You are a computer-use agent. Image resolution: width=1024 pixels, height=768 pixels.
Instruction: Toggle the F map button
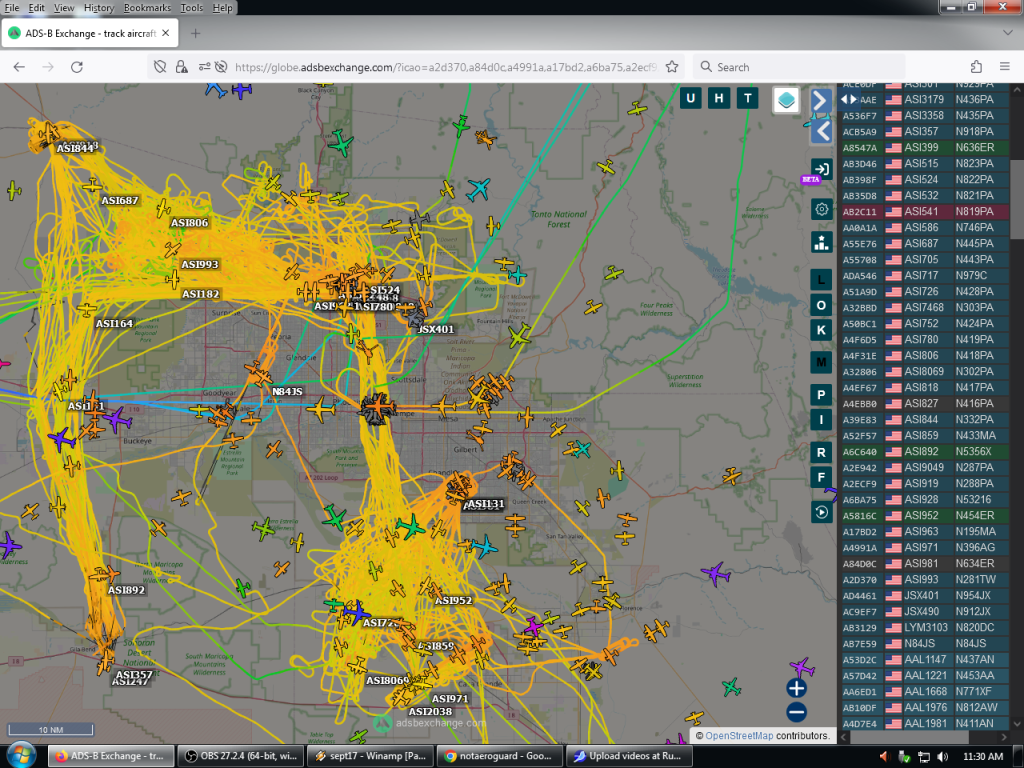tap(821, 477)
